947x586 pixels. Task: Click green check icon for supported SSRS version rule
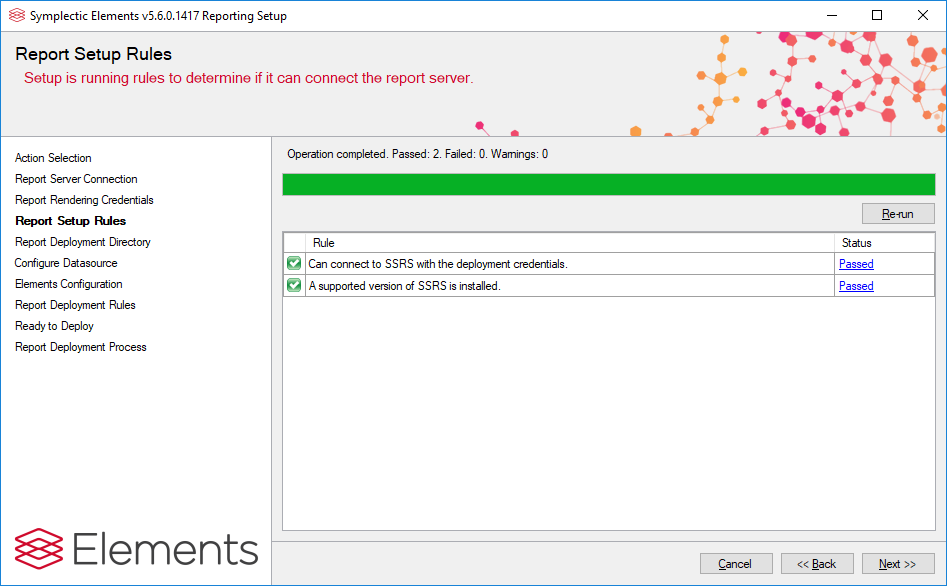[294, 285]
